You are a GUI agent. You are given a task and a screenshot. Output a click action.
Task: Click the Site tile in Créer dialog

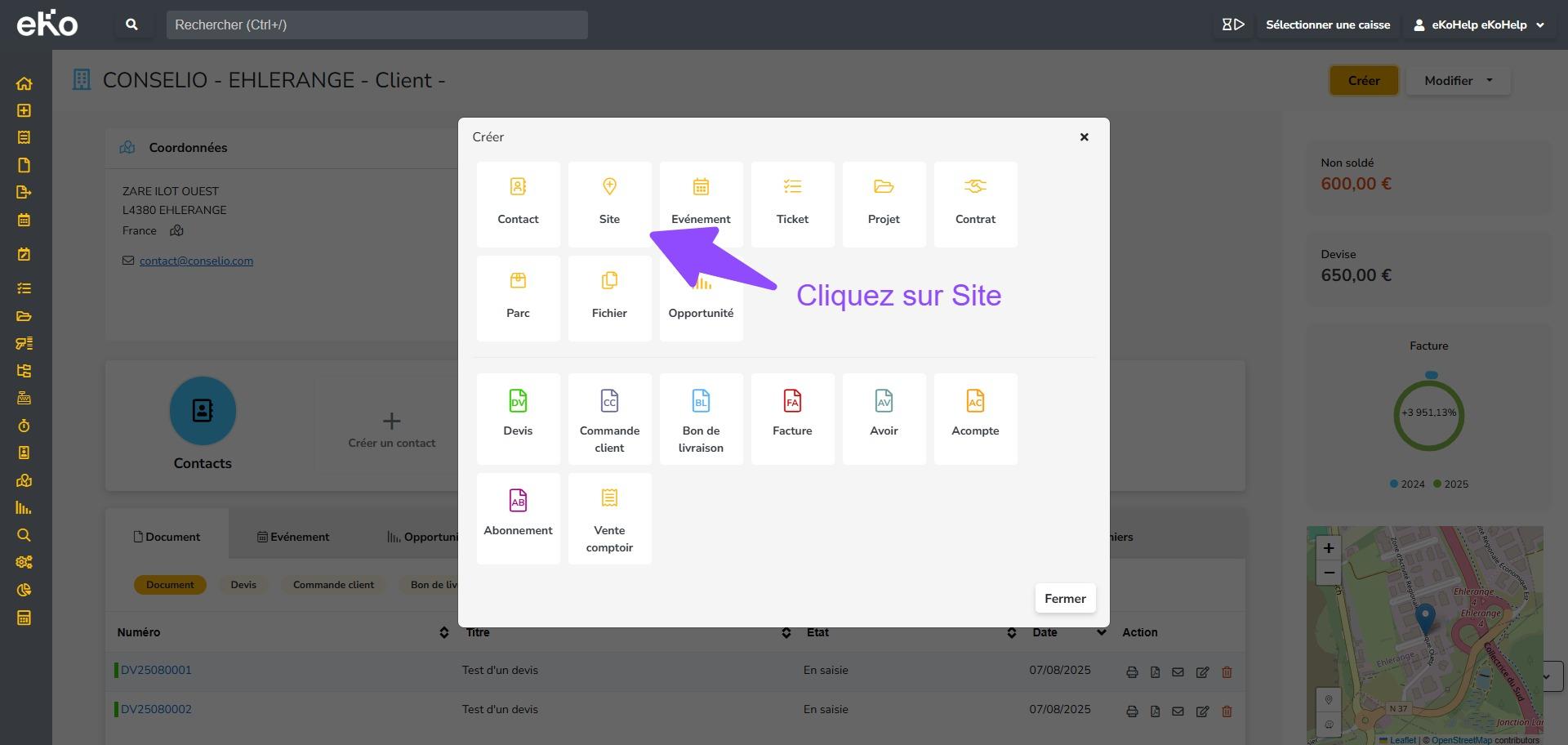(x=609, y=203)
